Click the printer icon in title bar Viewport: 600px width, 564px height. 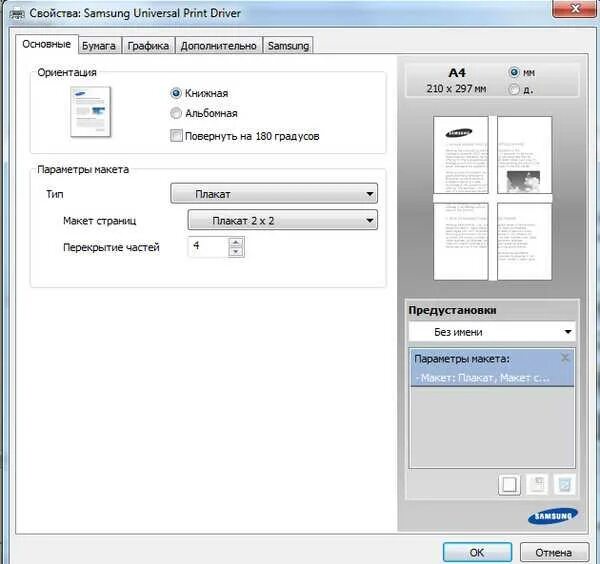(x=17, y=14)
